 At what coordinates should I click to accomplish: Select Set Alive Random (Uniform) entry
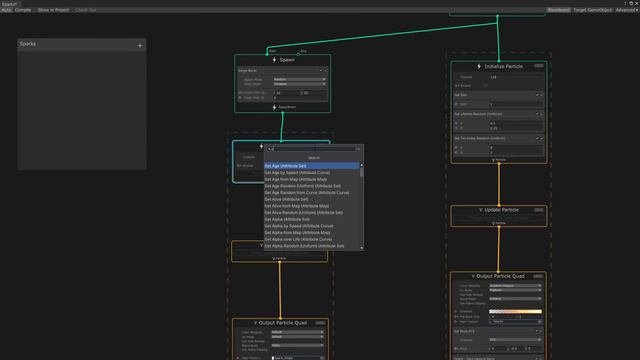coord(312,213)
